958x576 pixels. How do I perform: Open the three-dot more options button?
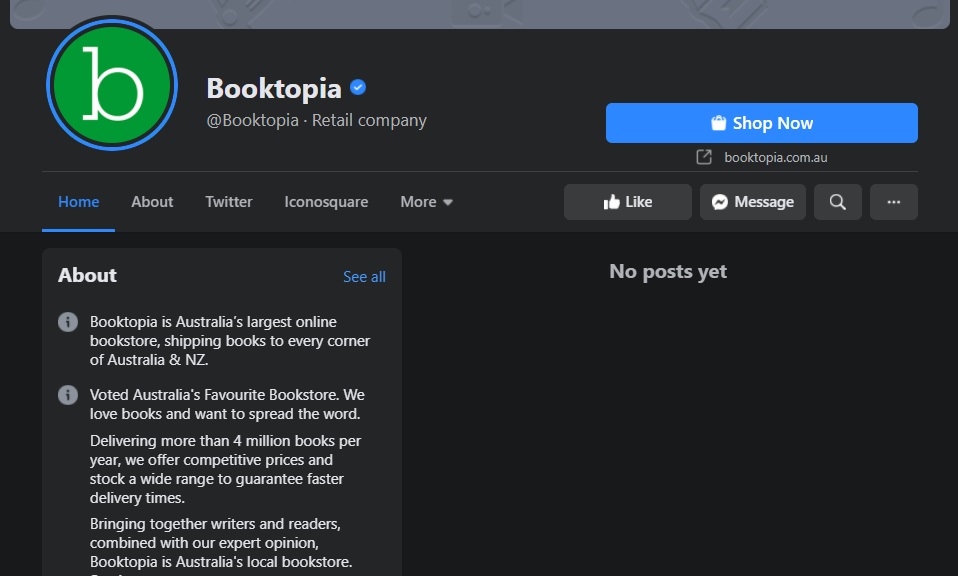click(x=893, y=202)
